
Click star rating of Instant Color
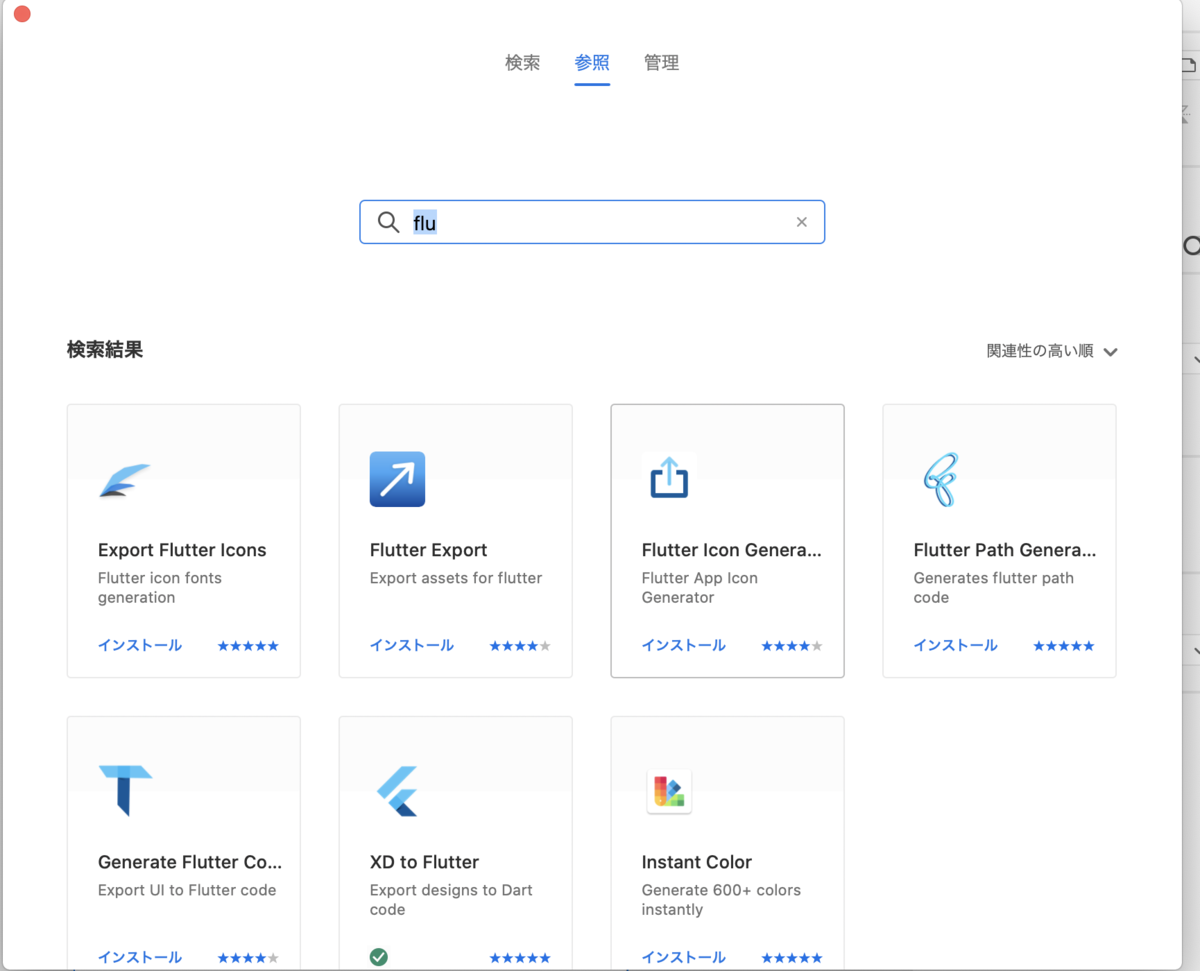[792, 958]
